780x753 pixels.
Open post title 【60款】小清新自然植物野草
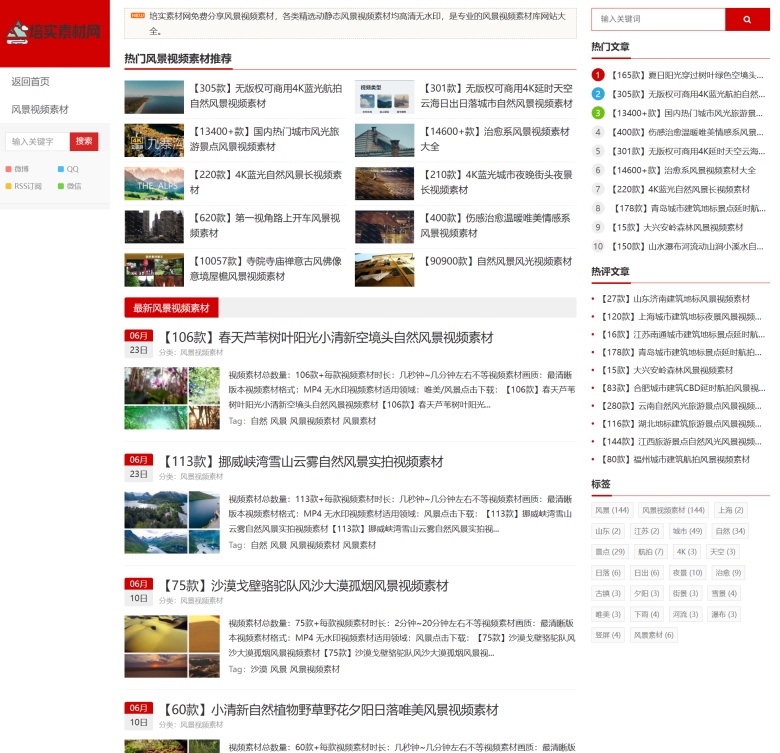tap(330, 710)
